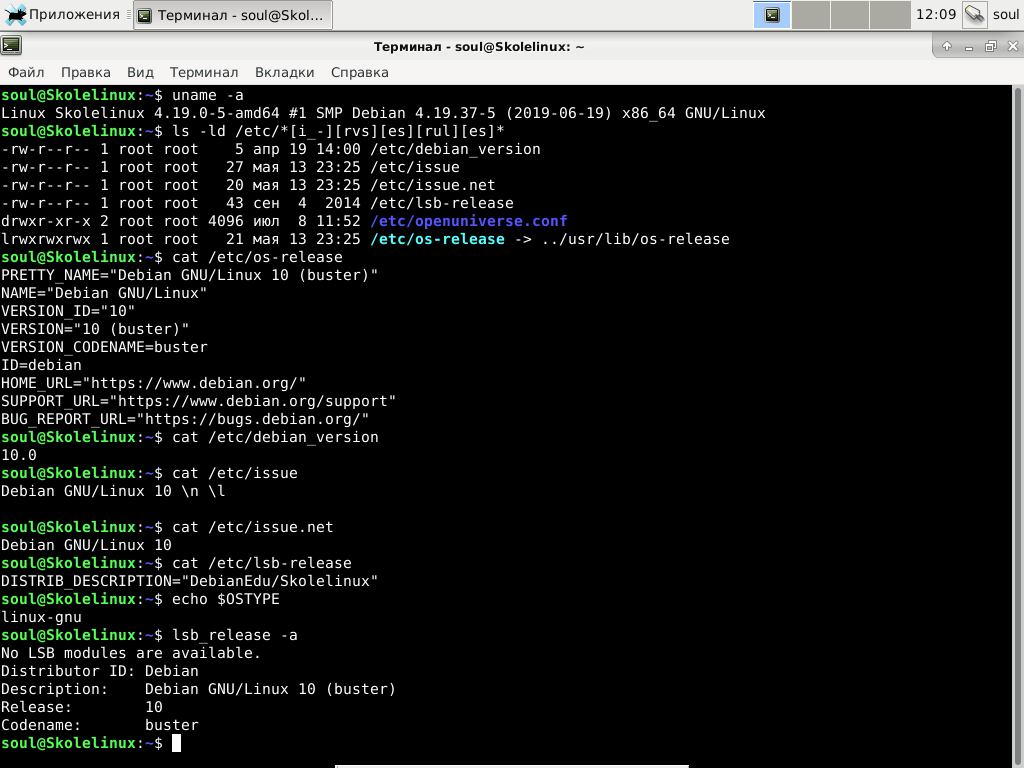Image resolution: width=1024 pixels, height=768 pixels.
Task: Open the terminal window menu icon
Action: [x=11, y=46]
